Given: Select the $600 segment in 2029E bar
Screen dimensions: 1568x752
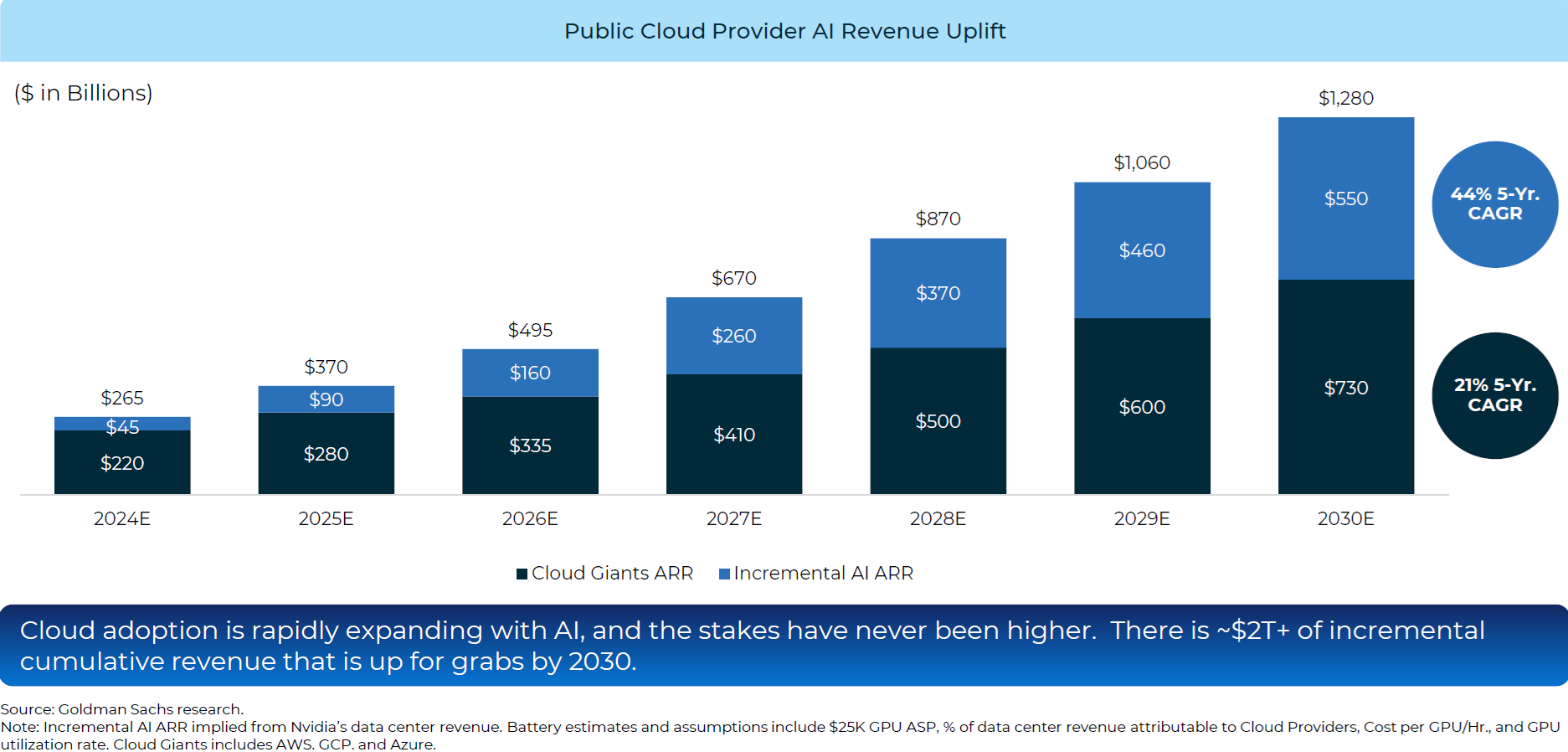Looking at the screenshot, I should pyautogui.click(x=1142, y=406).
